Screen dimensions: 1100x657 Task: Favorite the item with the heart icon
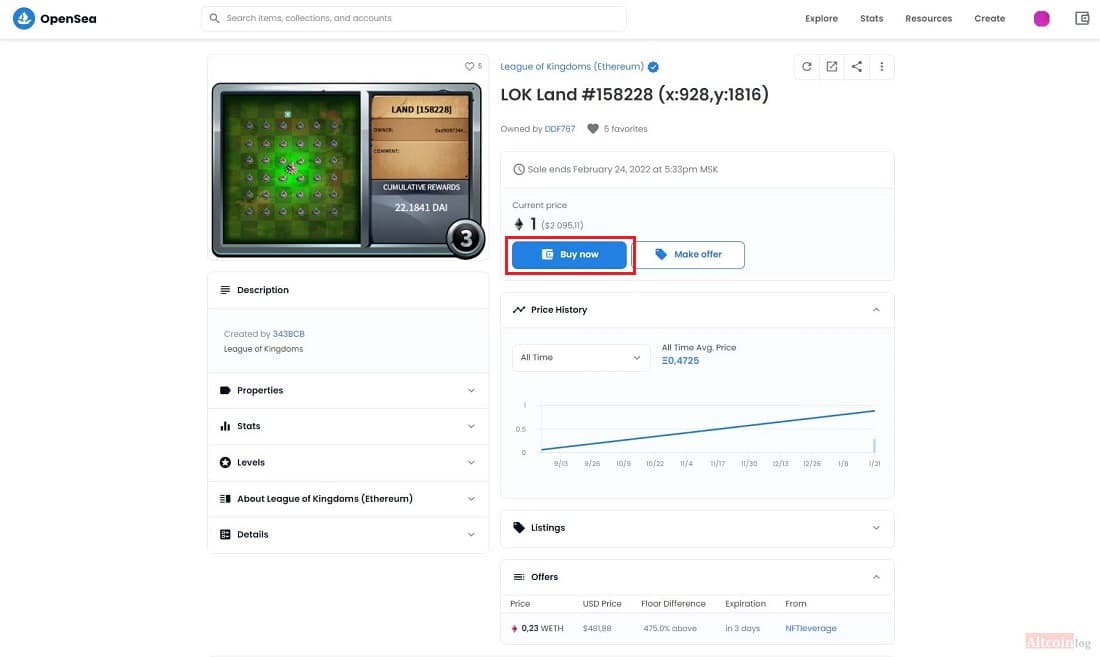pos(469,66)
